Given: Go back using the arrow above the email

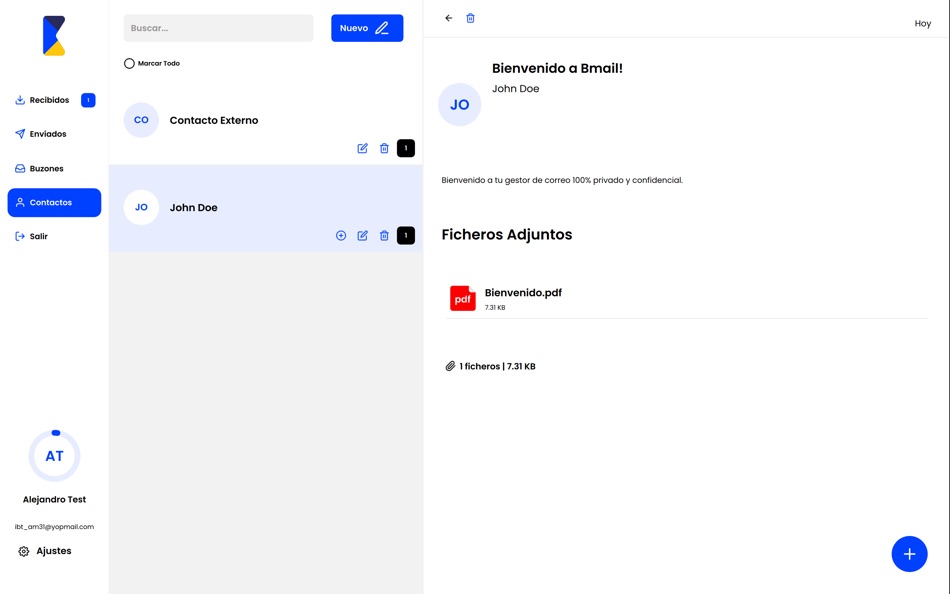Looking at the screenshot, I should click(x=448, y=17).
